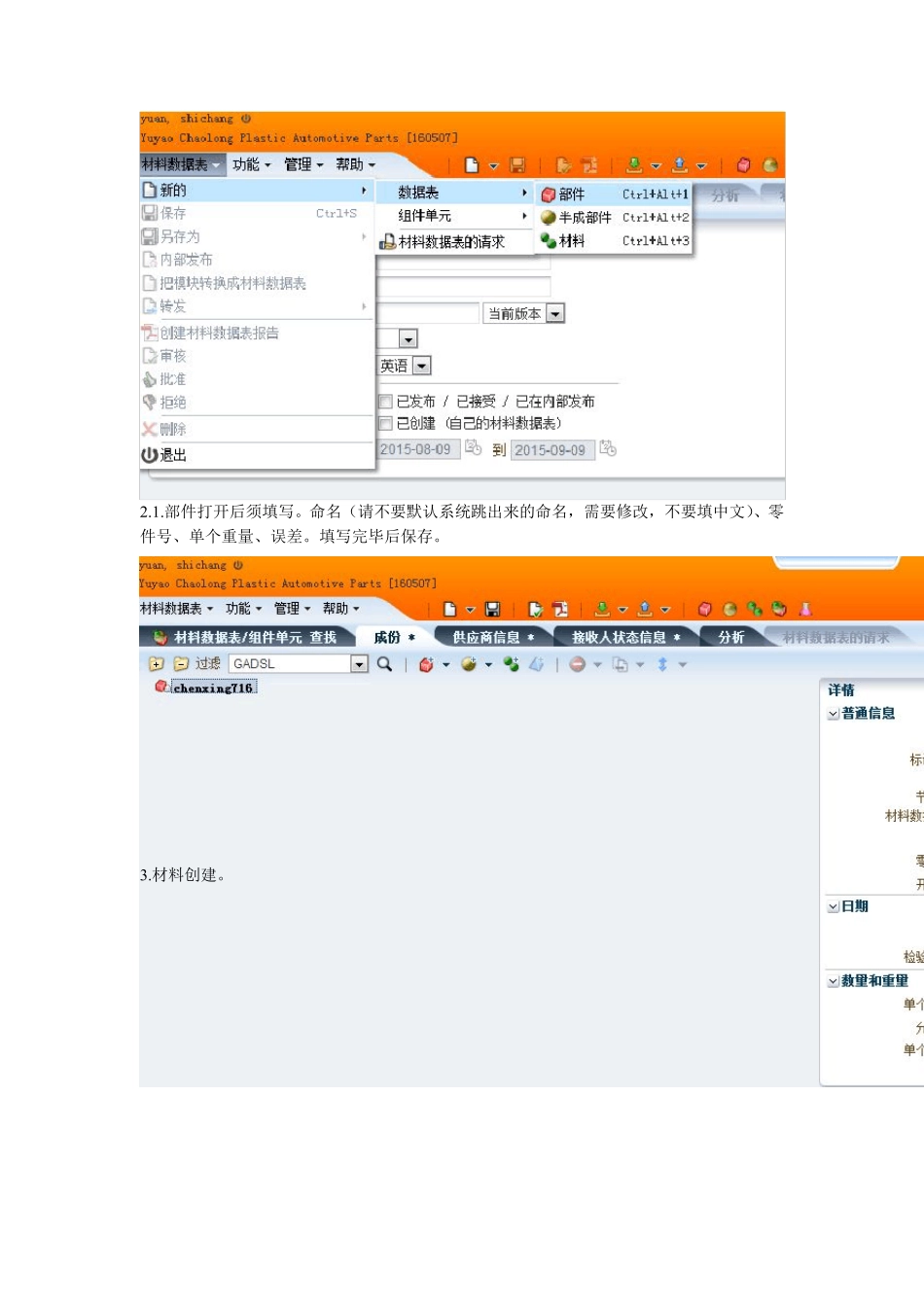Click add material balls icon in tree toolbar
The image size is (924, 1307).
coord(512,664)
